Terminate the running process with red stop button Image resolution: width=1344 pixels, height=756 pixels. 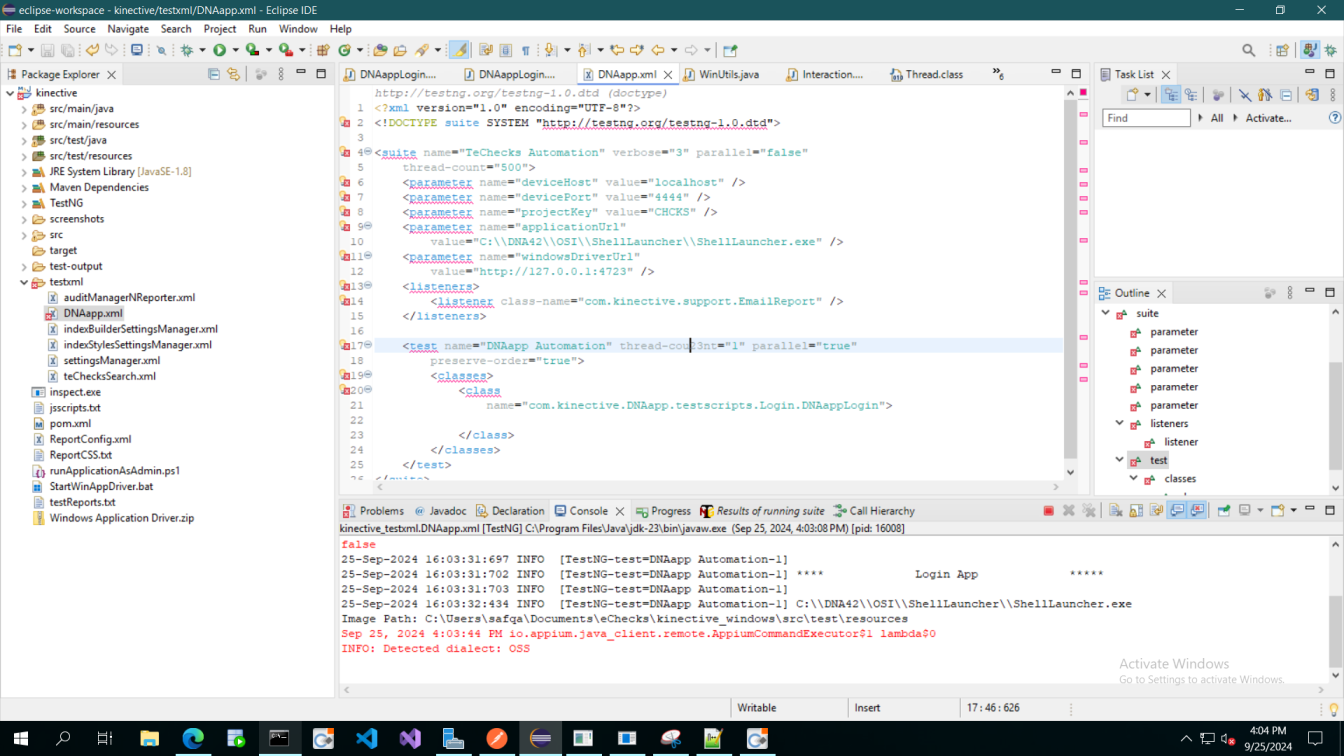pos(1048,511)
